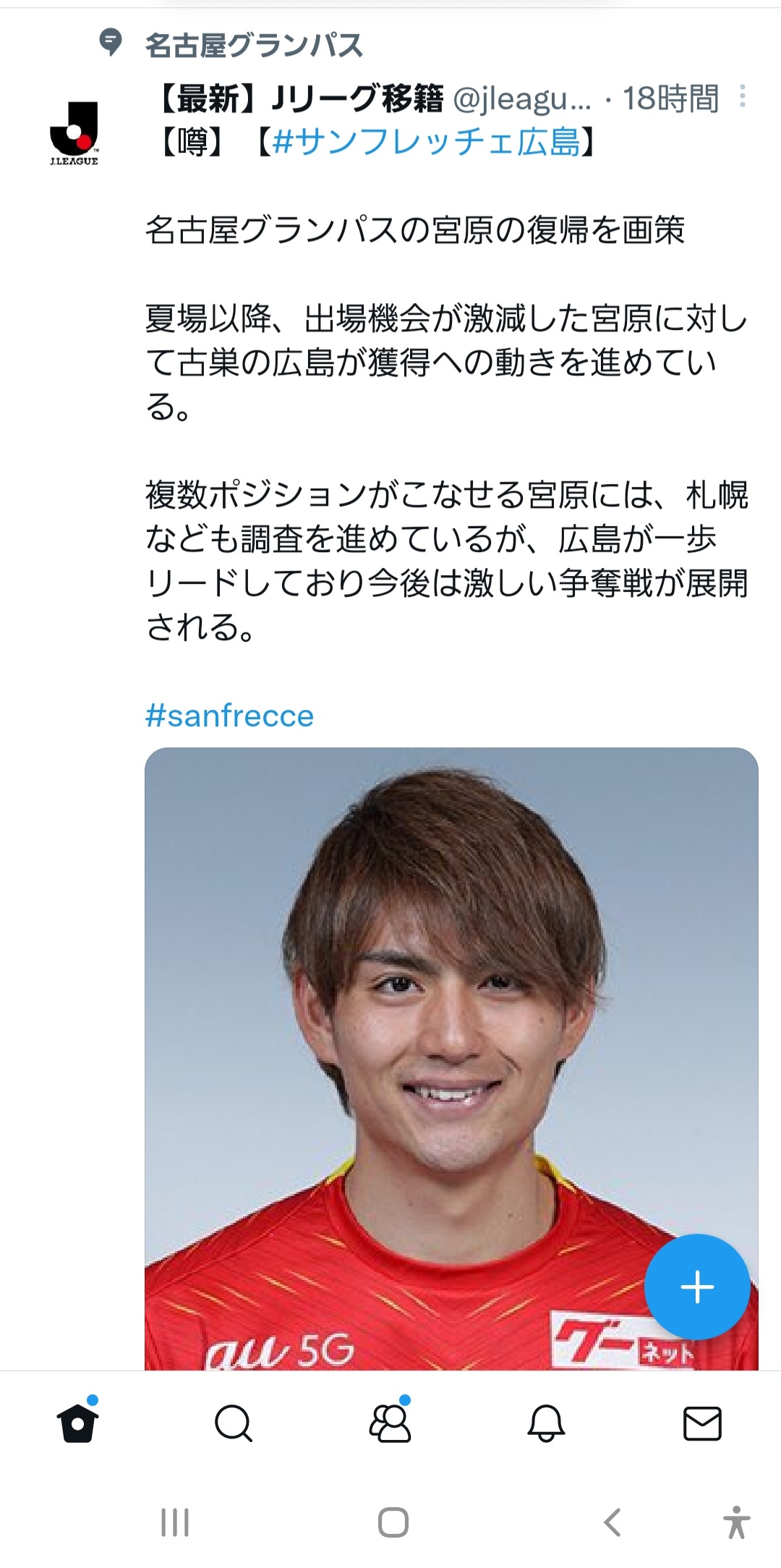Tap the topic pin icon beside 名古屋グランパス

pos(110,43)
